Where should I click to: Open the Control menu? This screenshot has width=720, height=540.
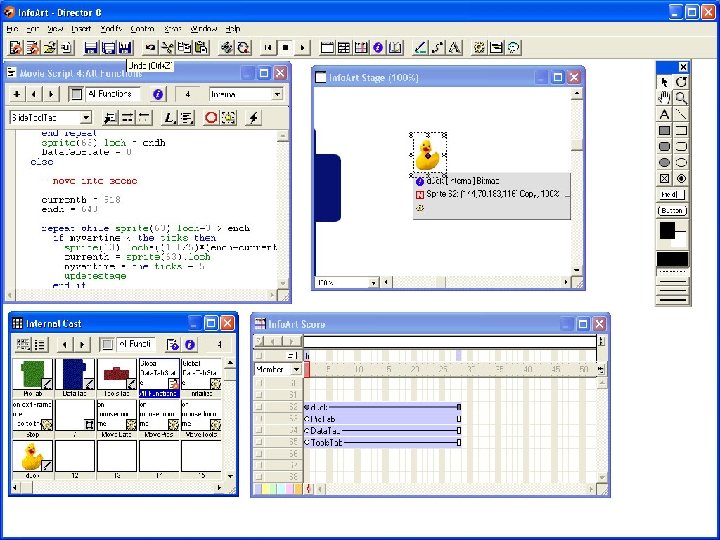pos(142,28)
